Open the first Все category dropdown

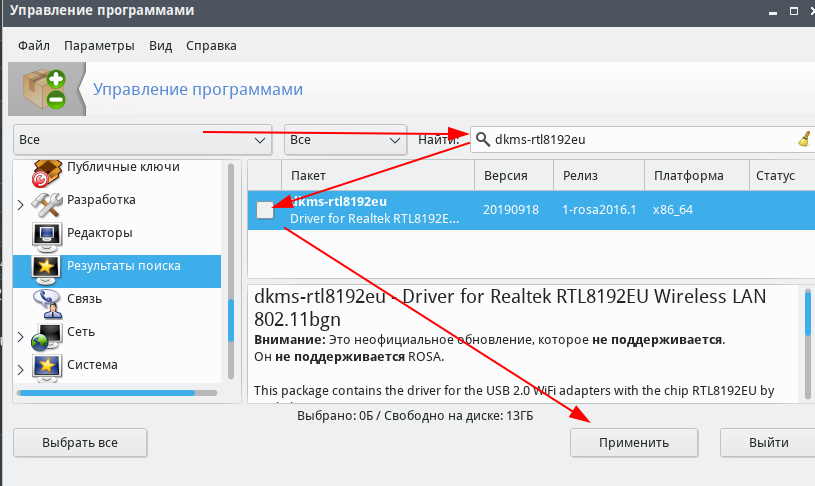[x=142, y=140]
